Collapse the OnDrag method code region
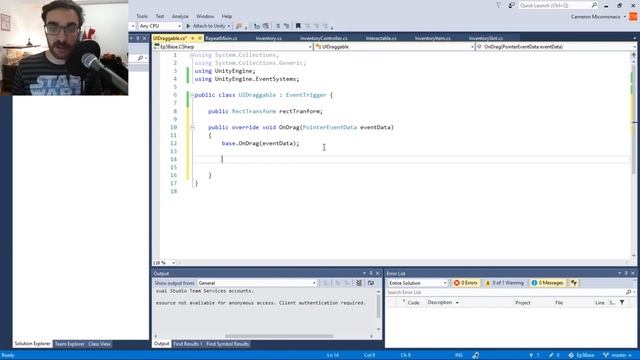The width and height of the screenshot is (640, 360). (192, 127)
